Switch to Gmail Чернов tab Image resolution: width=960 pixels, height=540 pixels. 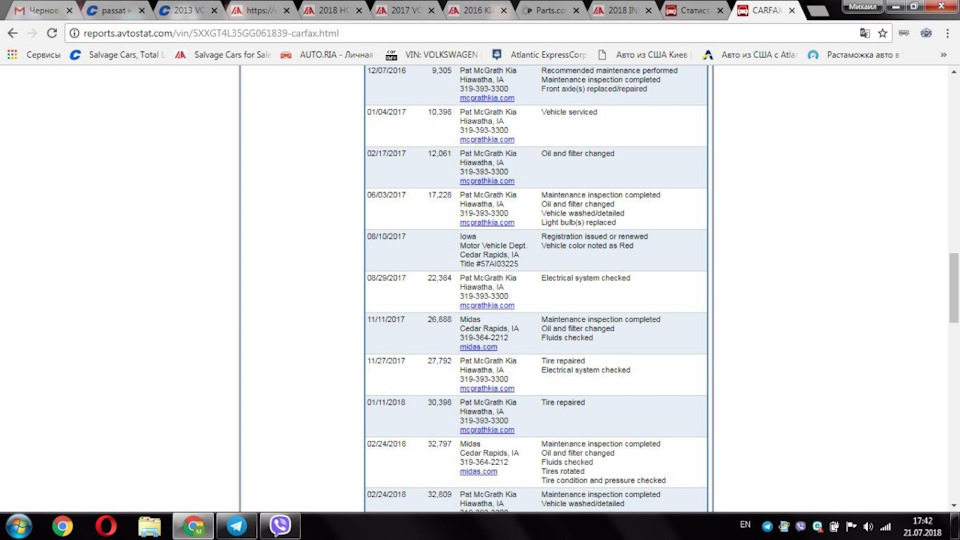[x=42, y=10]
